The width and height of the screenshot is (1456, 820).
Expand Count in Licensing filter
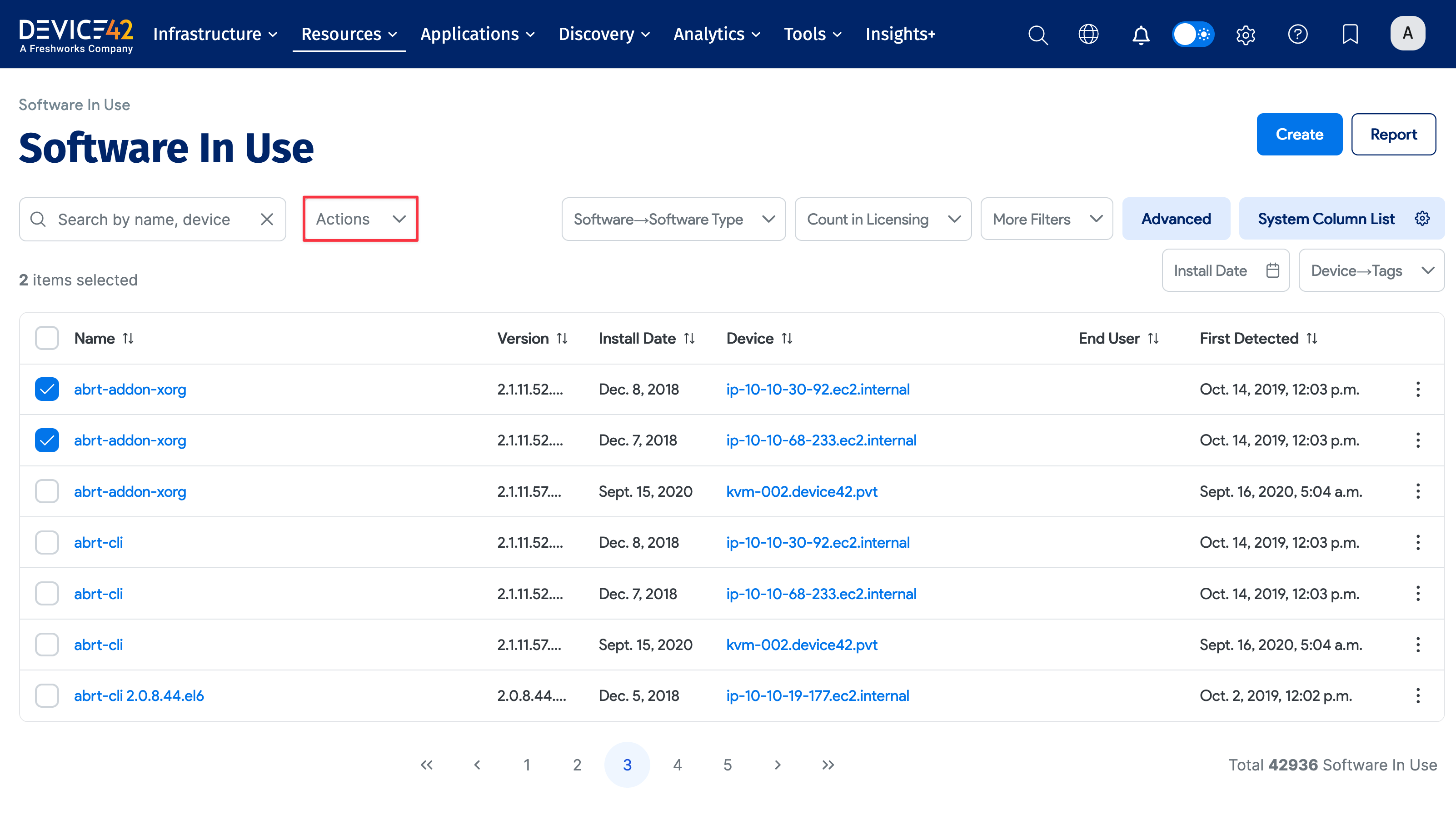point(883,220)
